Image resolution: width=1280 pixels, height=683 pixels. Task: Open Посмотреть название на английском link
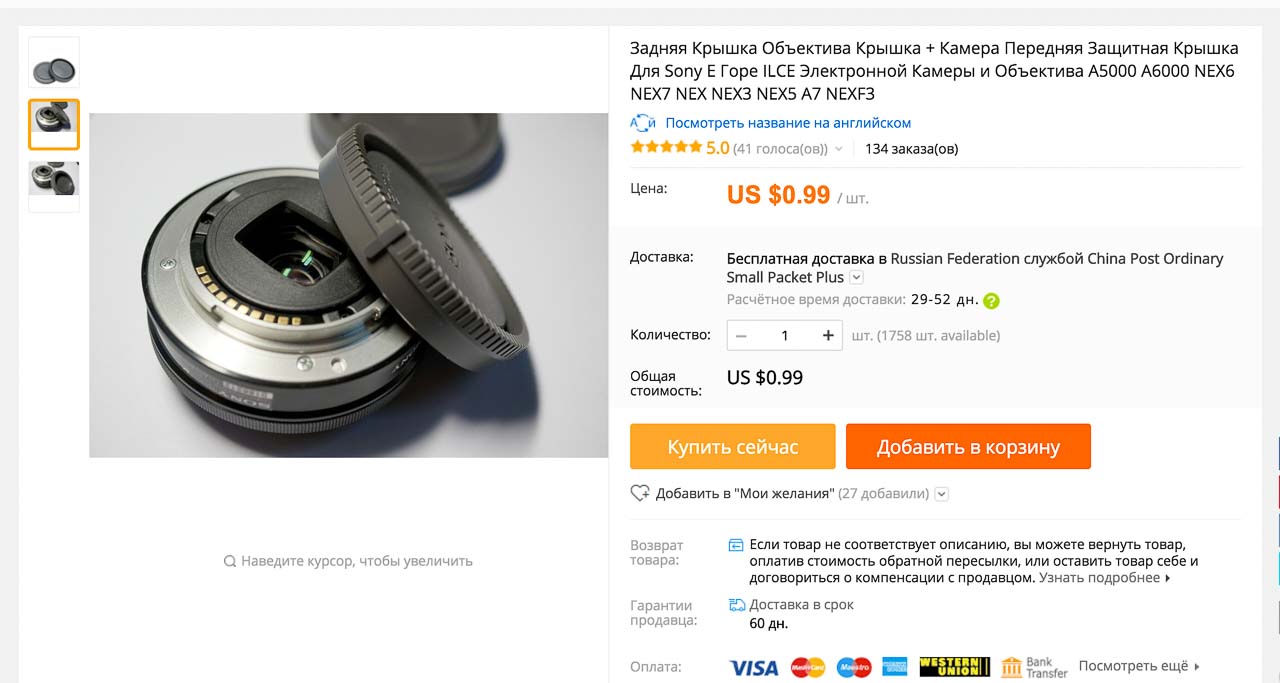788,123
